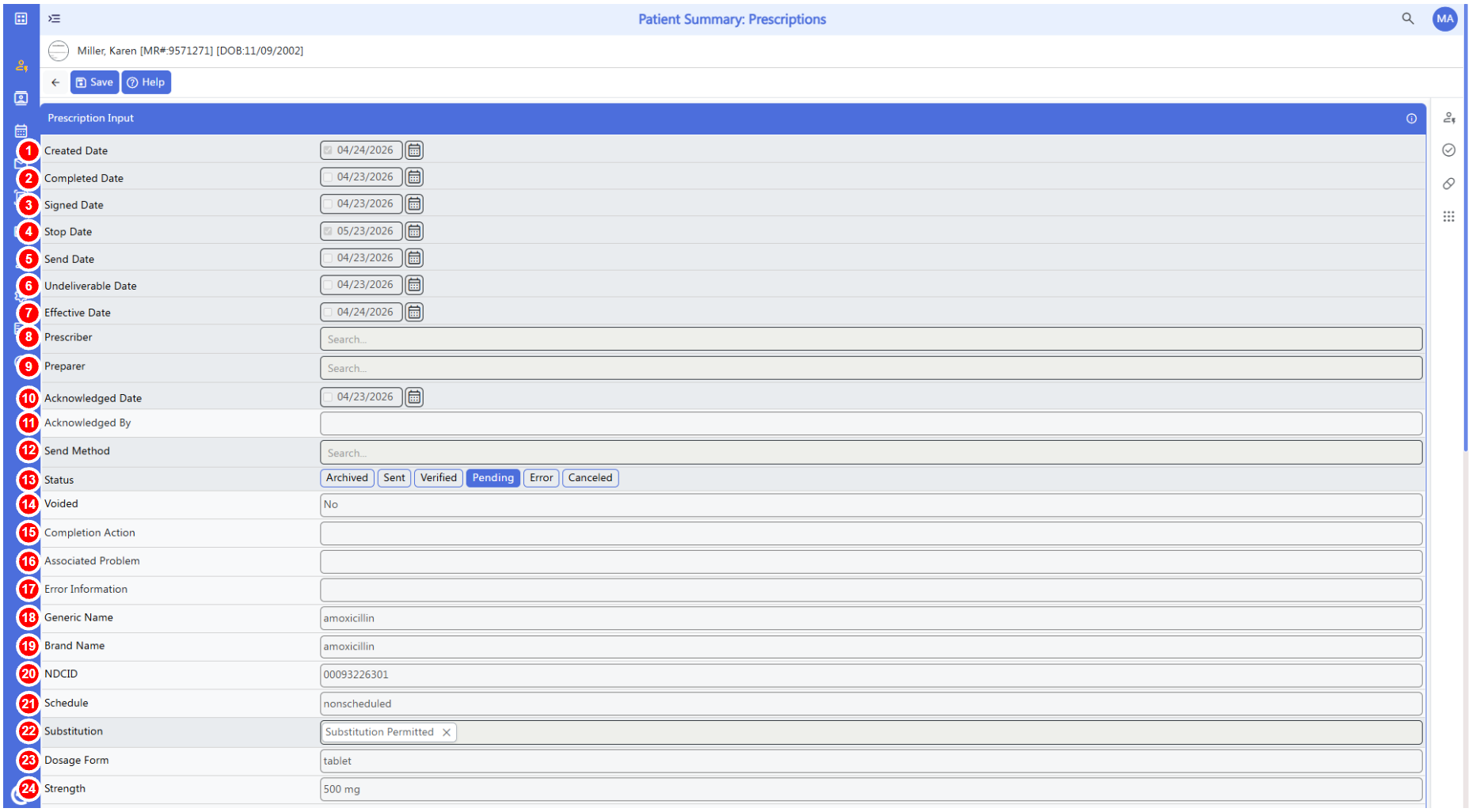Open the contact card sidebar icon
This screenshot has height=812, width=1472.
21,98
